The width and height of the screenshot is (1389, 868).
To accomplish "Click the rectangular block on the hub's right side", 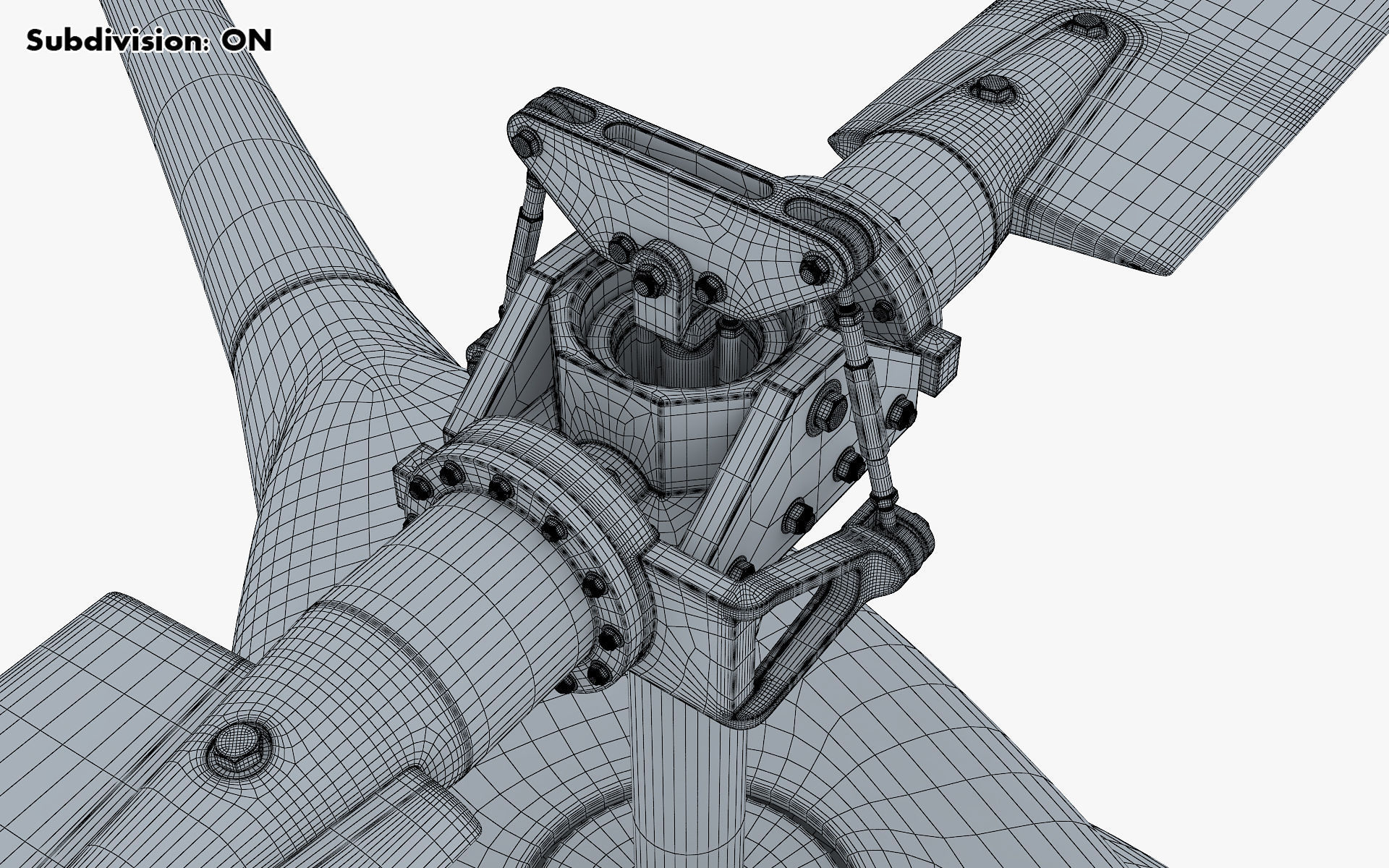I will pyautogui.click(x=939, y=356).
